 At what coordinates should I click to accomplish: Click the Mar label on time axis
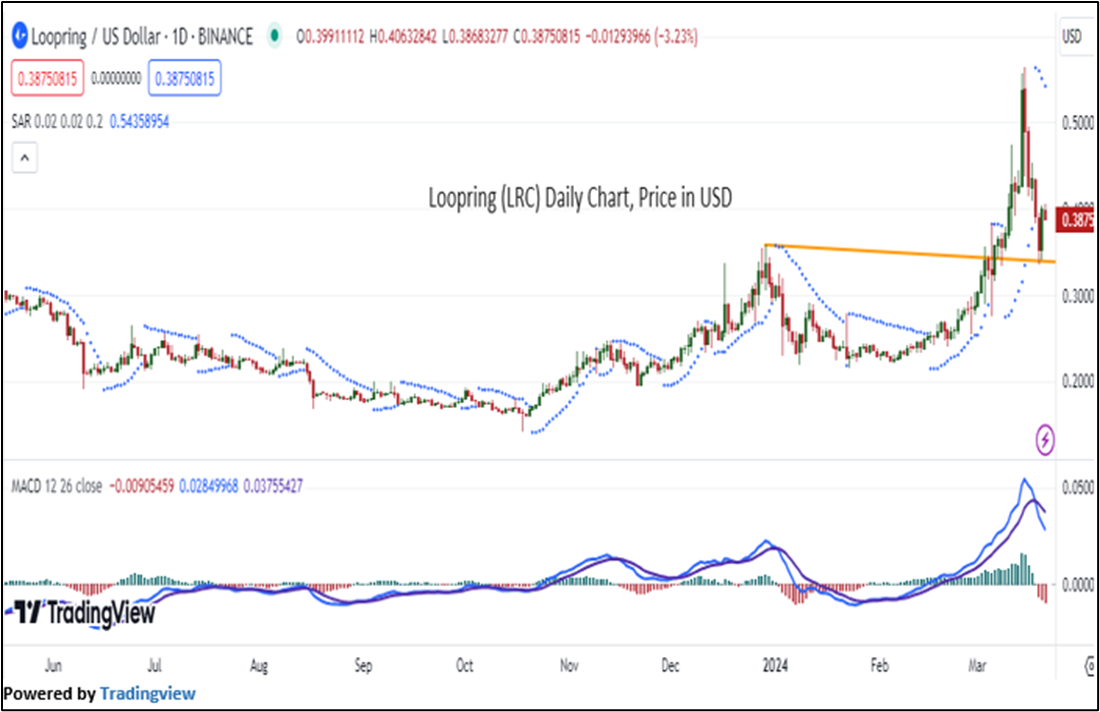tap(977, 665)
